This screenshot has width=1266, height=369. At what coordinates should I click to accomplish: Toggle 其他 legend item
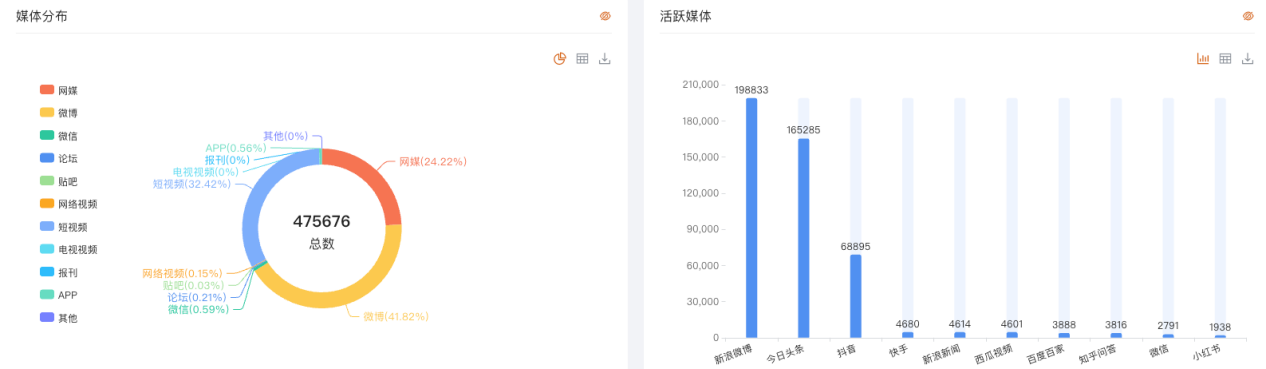[59, 318]
